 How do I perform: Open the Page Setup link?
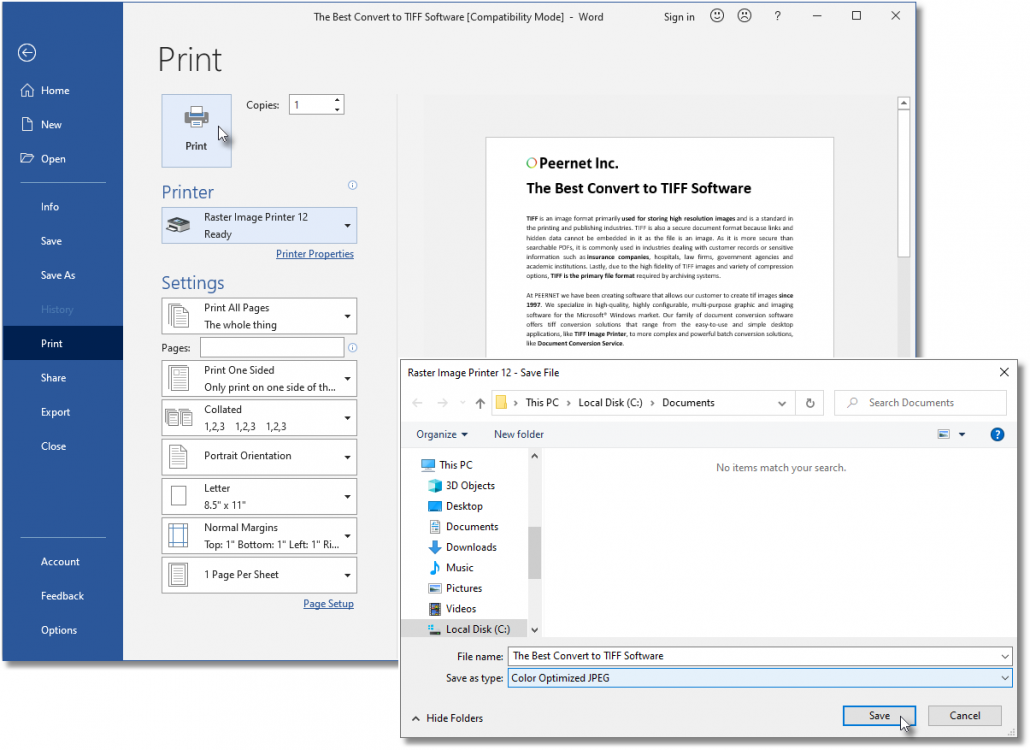(x=328, y=604)
